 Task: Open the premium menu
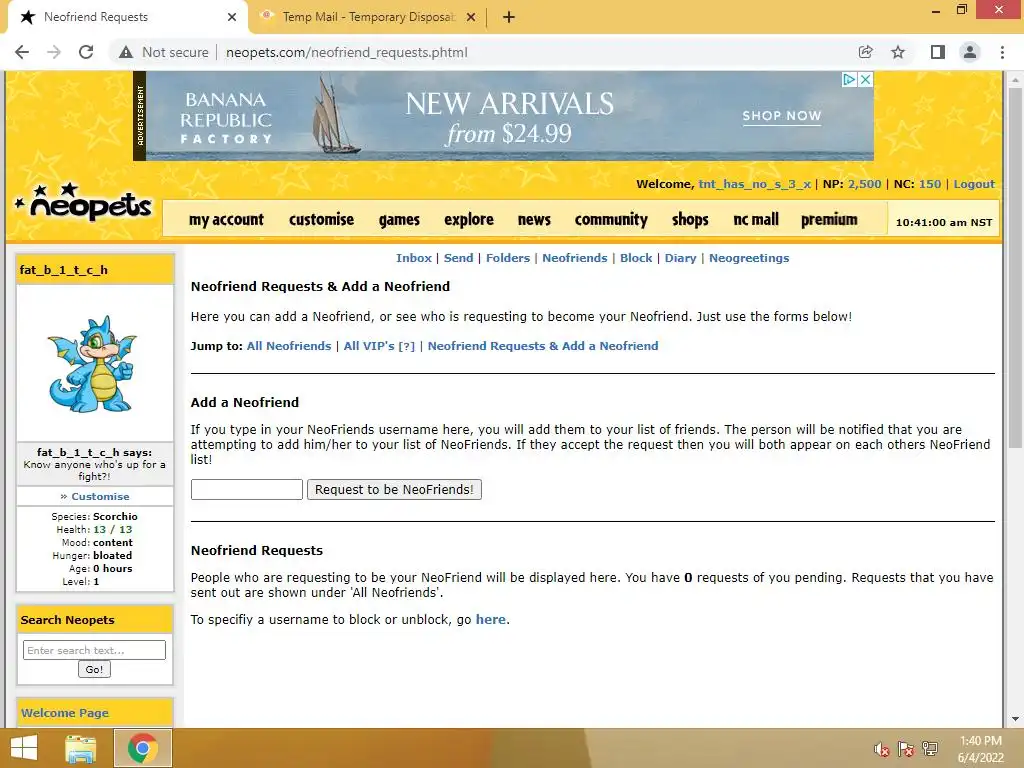[829, 219]
